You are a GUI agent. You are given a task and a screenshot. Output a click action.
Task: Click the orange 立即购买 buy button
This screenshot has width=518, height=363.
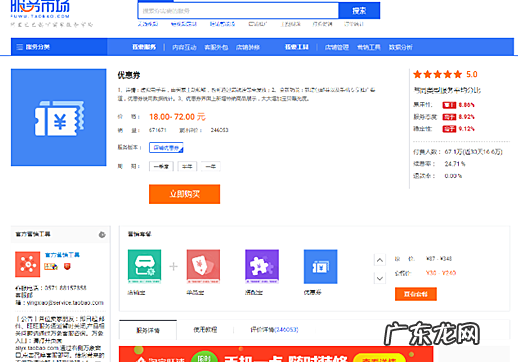pyautogui.click(x=184, y=194)
